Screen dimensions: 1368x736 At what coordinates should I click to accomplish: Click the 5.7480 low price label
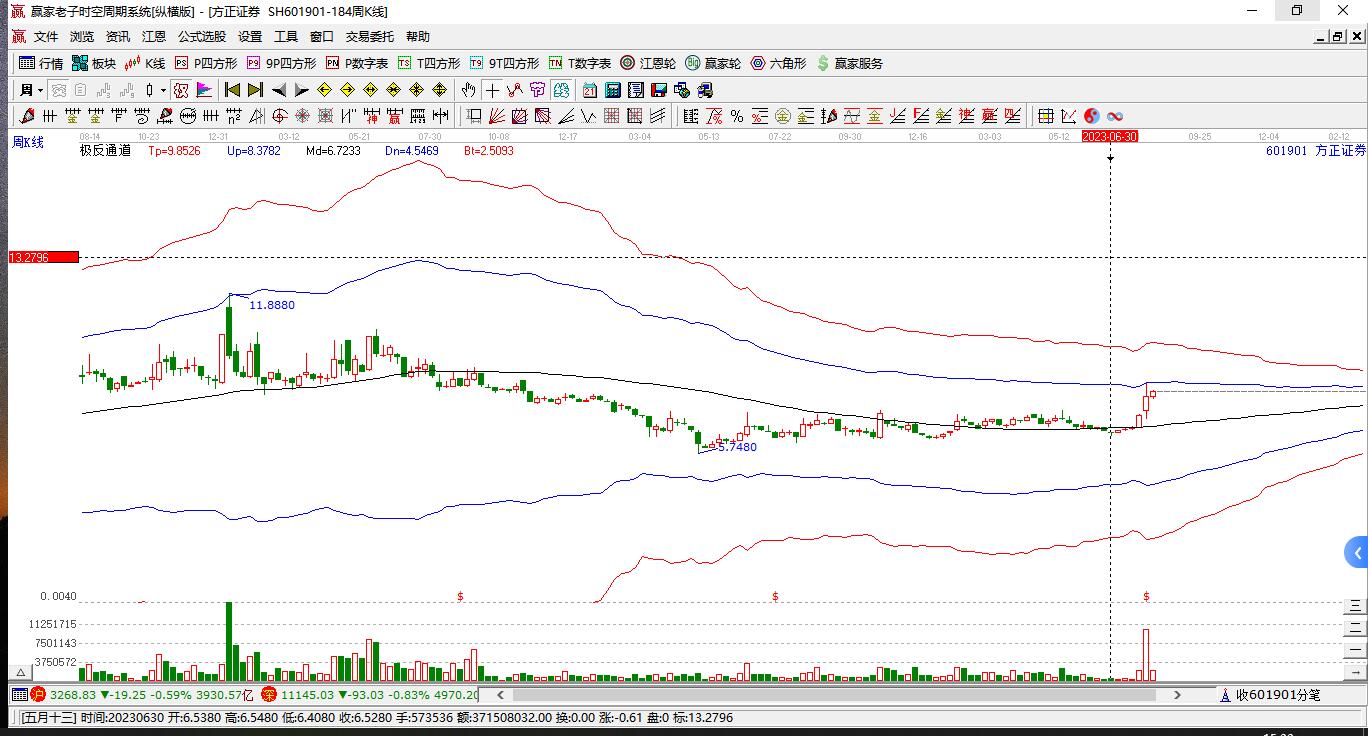click(x=735, y=447)
